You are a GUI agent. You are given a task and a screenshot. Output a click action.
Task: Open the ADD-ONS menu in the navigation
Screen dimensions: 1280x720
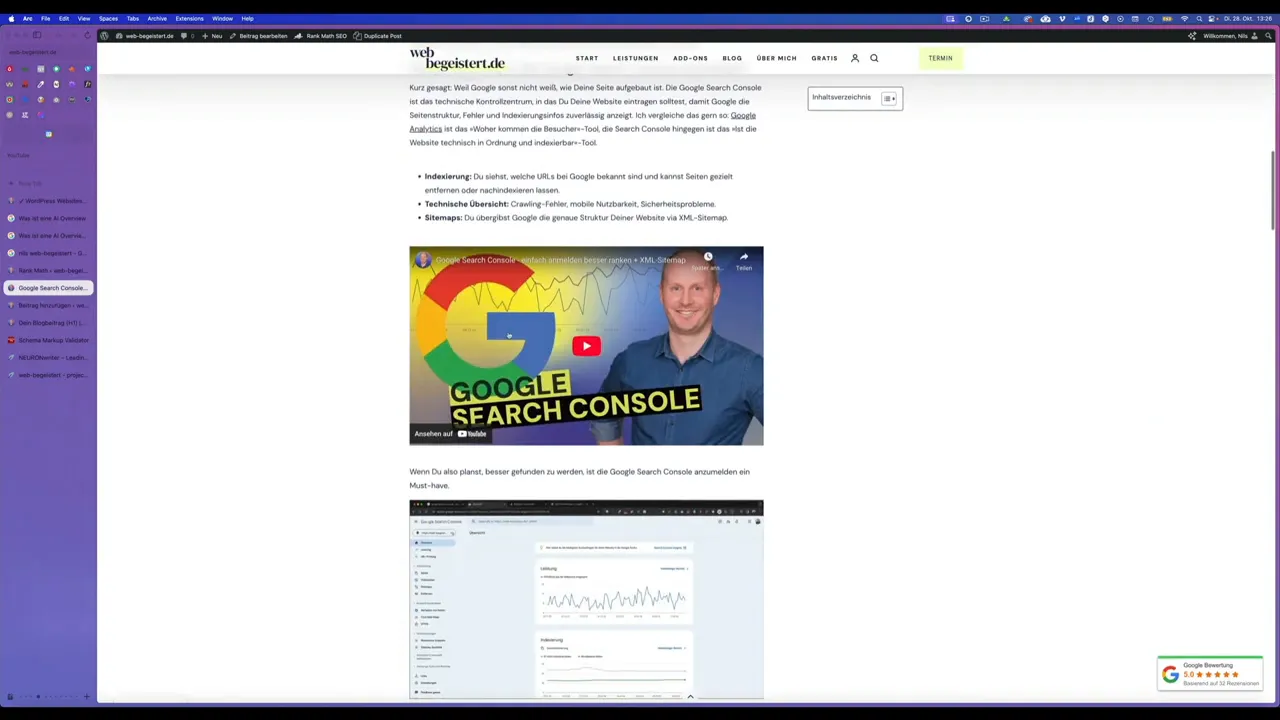click(690, 58)
